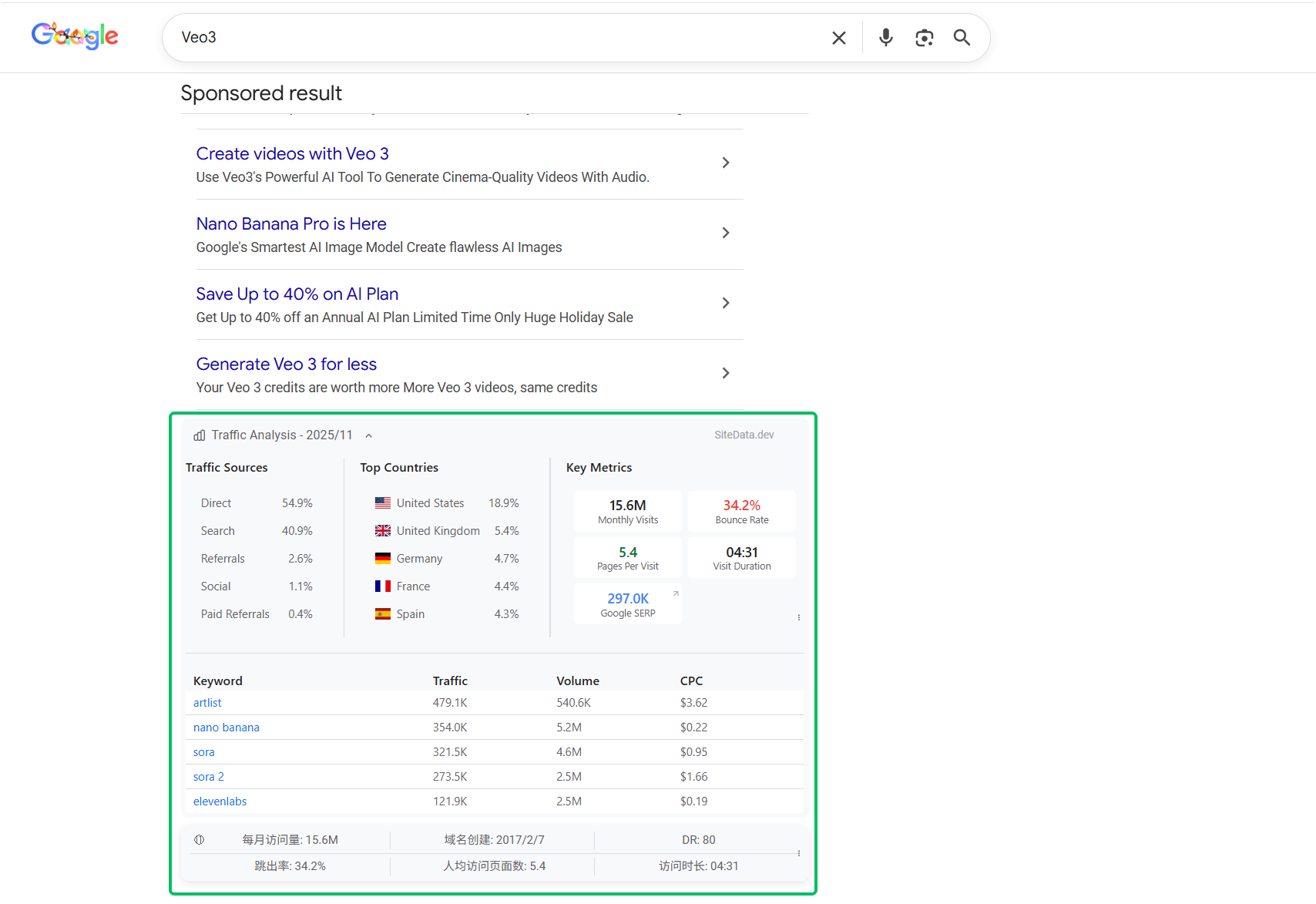Clear the search box with the X icon
Image resolution: width=1316 pixels, height=904 pixels.
click(x=839, y=38)
